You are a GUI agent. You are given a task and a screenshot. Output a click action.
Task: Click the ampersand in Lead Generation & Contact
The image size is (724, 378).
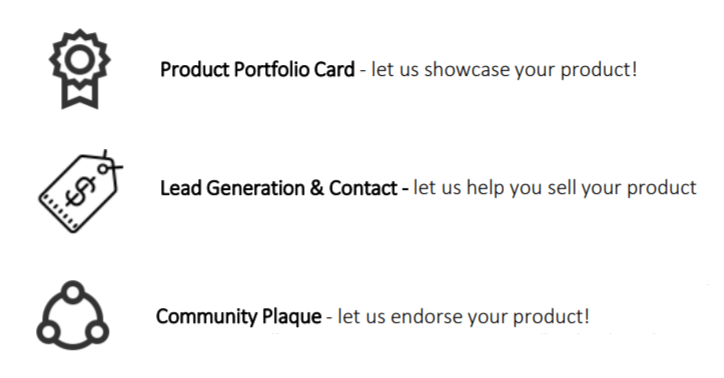[x=317, y=188]
